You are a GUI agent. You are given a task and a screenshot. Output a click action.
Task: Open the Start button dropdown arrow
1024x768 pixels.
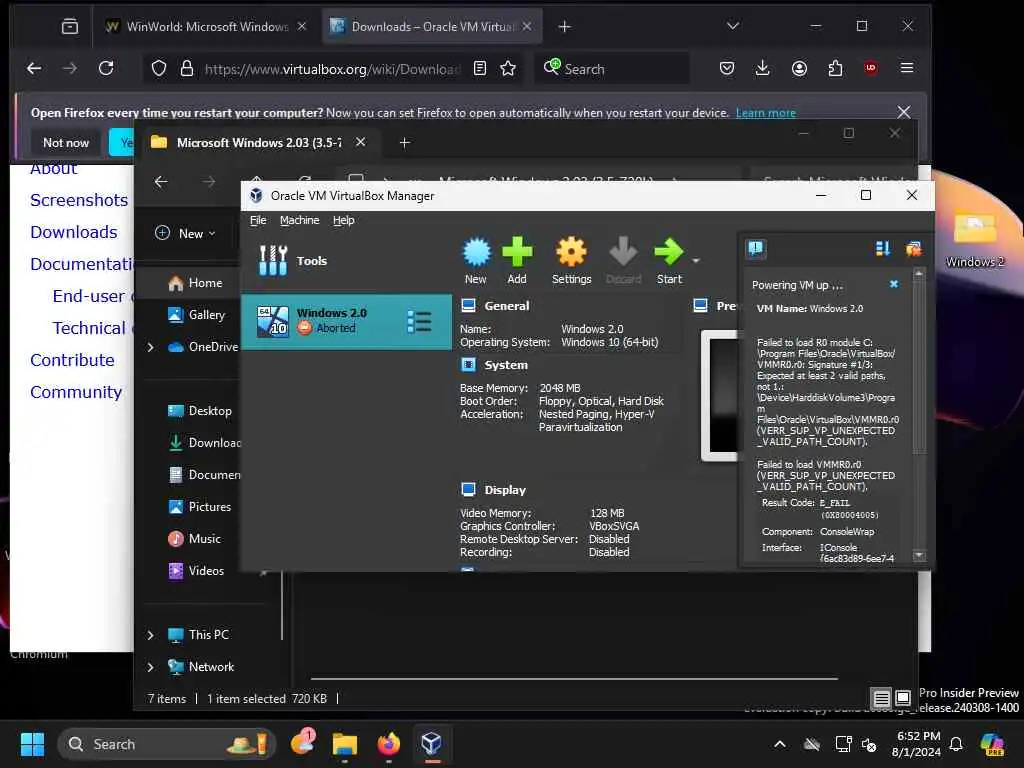coord(696,261)
